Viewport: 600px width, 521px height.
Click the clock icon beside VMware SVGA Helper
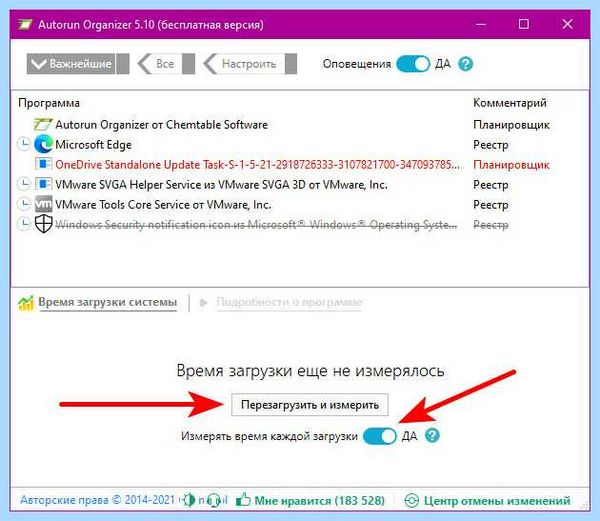point(24,184)
